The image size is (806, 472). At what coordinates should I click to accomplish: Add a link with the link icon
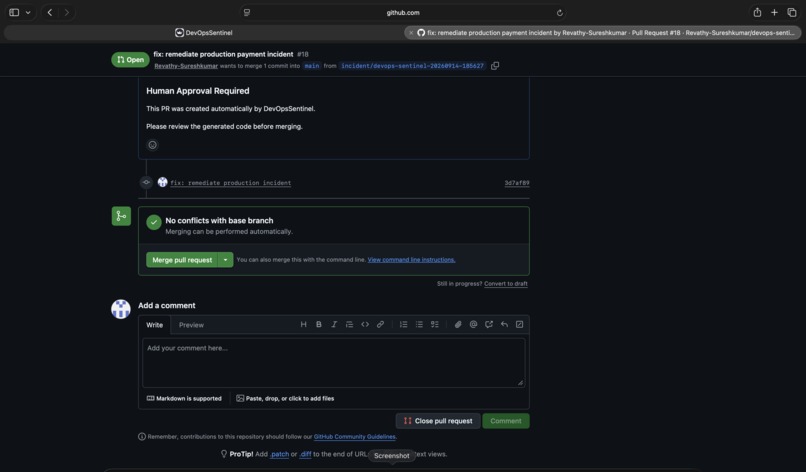click(x=380, y=324)
